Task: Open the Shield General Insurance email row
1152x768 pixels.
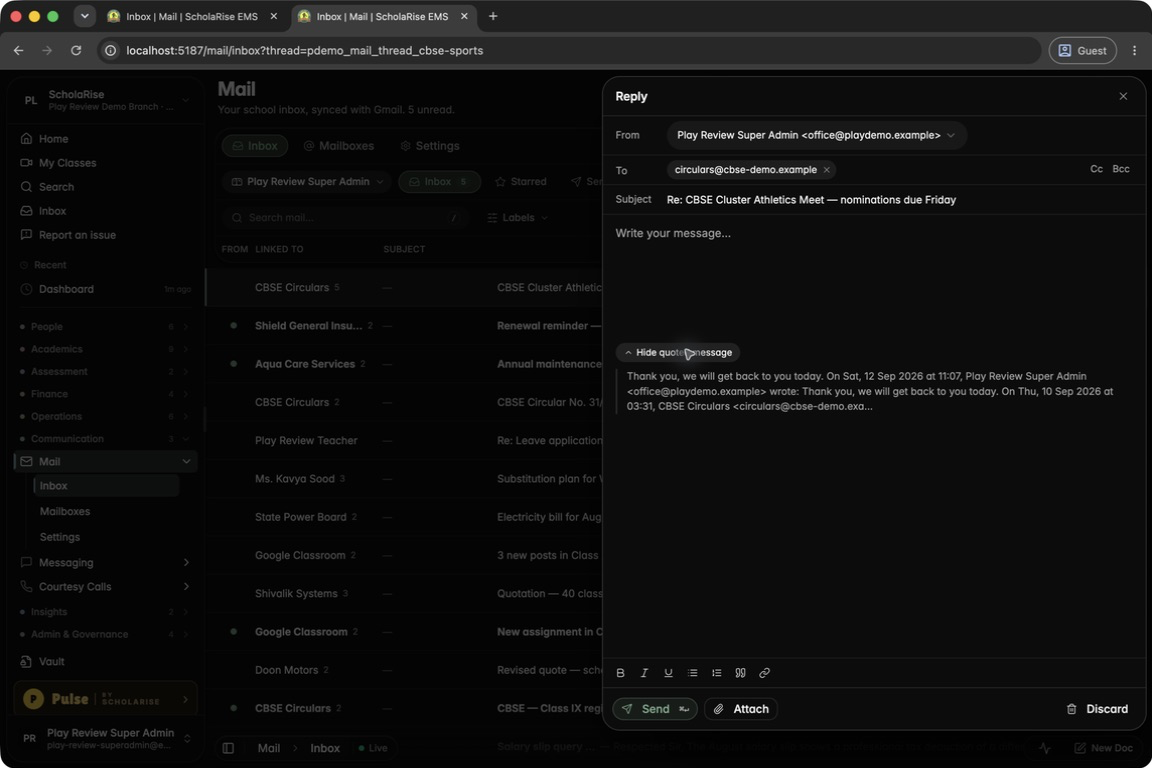Action: coord(404,326)
